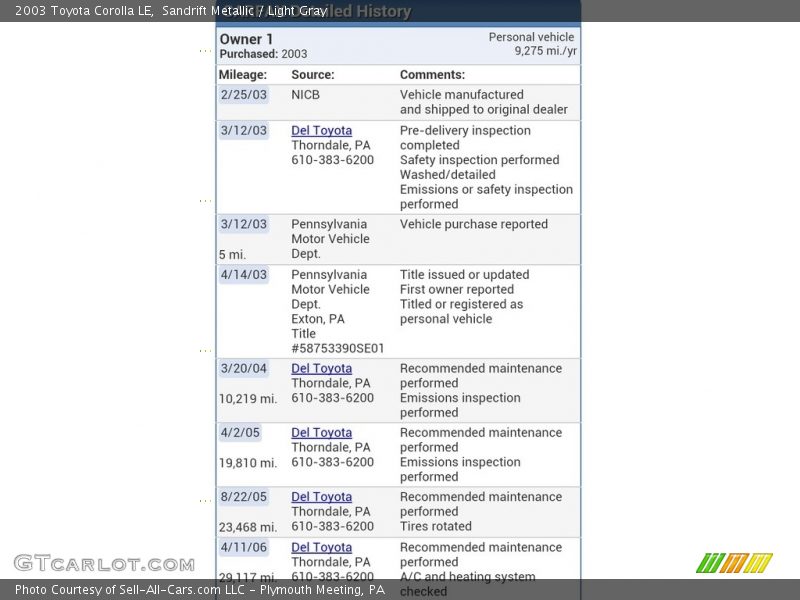Image resolution: width=800 pixels, height=600 pixels.
Task: Click the Purchased: 2003 text
Action: 263,54
